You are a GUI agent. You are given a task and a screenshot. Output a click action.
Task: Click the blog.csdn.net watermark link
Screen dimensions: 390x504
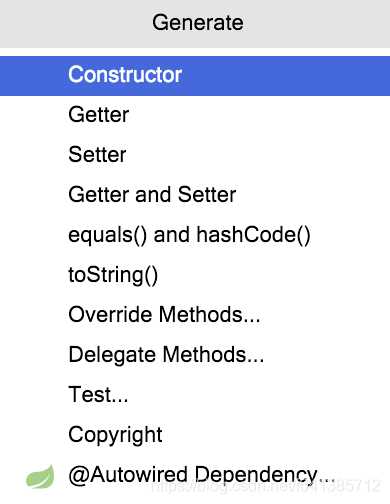(x=266, y=486)
